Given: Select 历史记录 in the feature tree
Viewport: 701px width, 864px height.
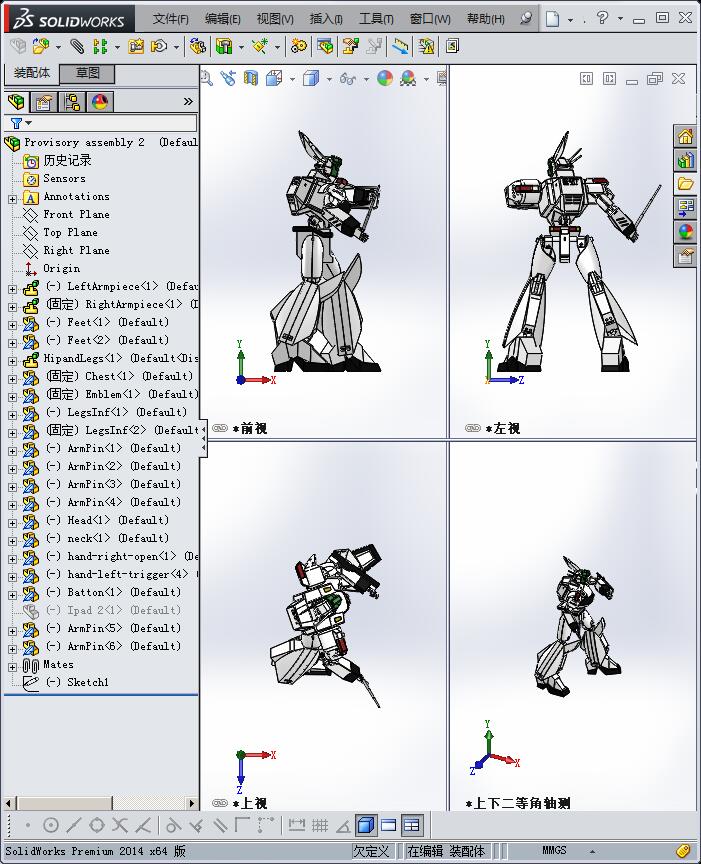Looking at the screenshot, I should (x=67, y=160).
